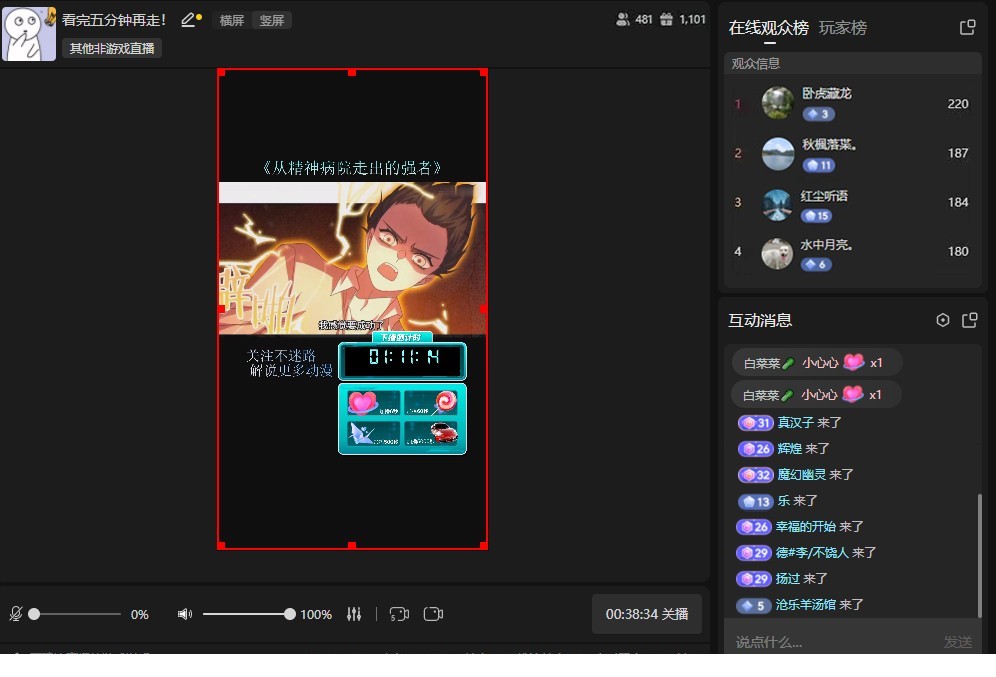Edit the stream title with pencil icon

[x=188, y=20]
